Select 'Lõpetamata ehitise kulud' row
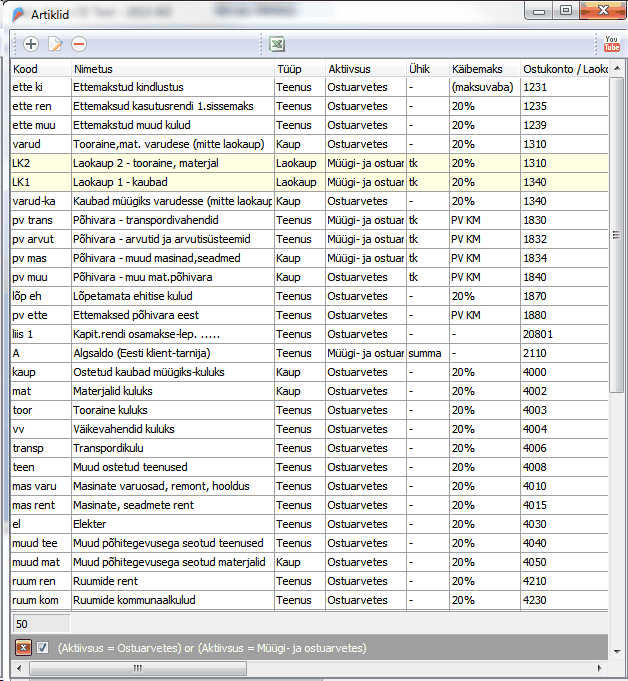This screenshot has height=681, width=628. point(309,296)
